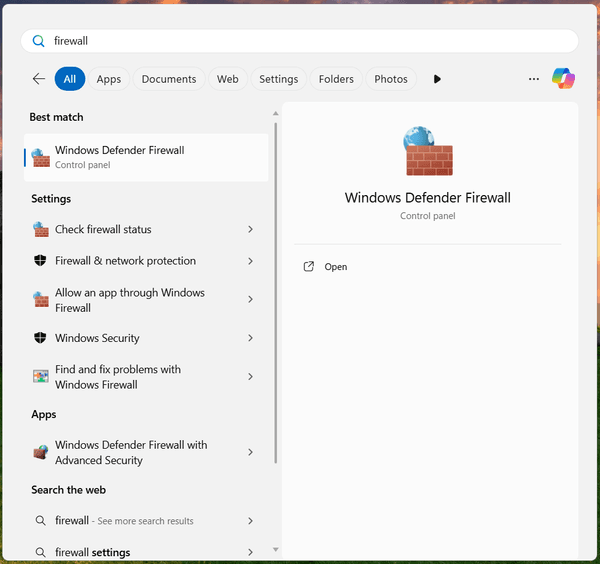The width and height of the screenshot is (600, 564).
Task: Select the Settings filter tab
Action: click(x=278, y=79)
